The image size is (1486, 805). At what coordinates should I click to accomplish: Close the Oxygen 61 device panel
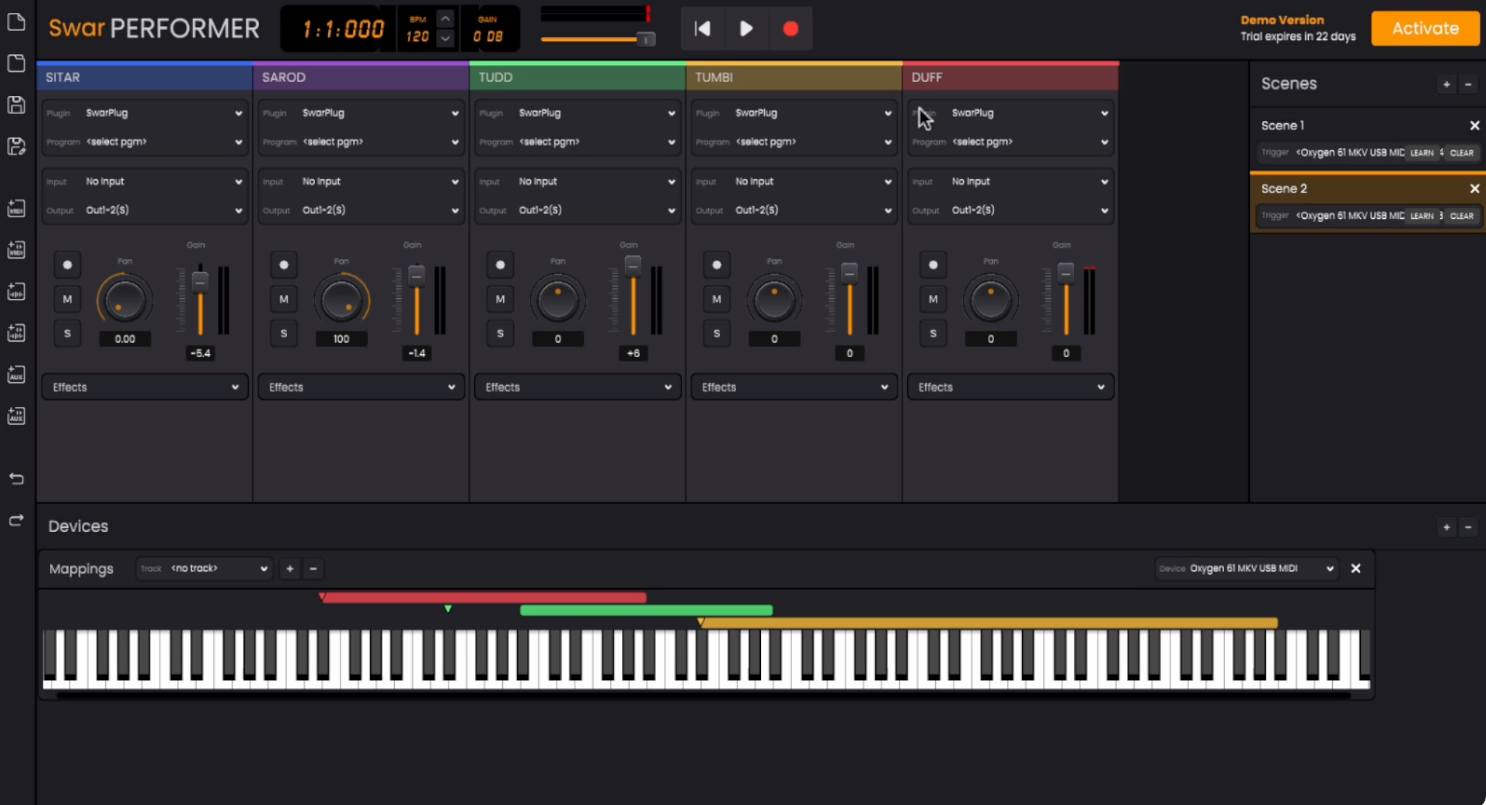click(1356, 568)
